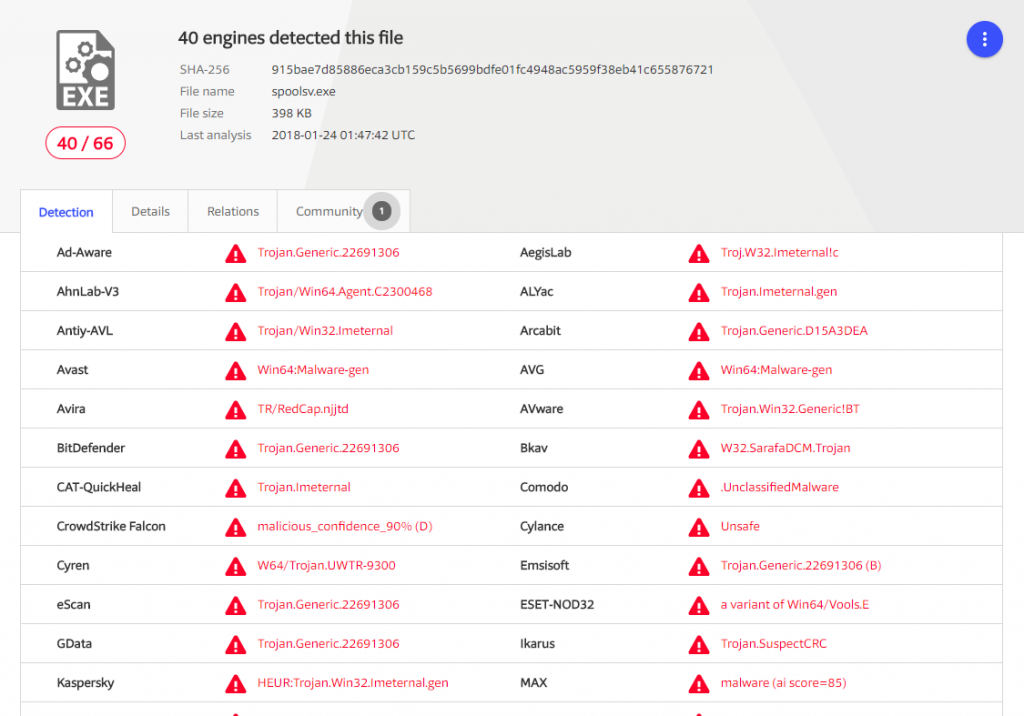Select the warning icon next to Avast
The width and height of the screenshot is (1024, 716).
(235, 370)
